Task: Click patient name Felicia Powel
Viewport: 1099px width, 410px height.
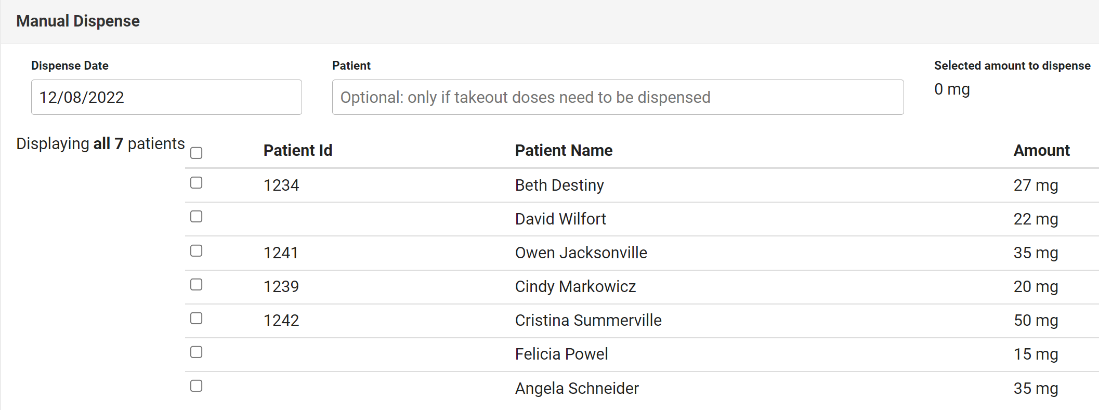Action: (561, 355)
